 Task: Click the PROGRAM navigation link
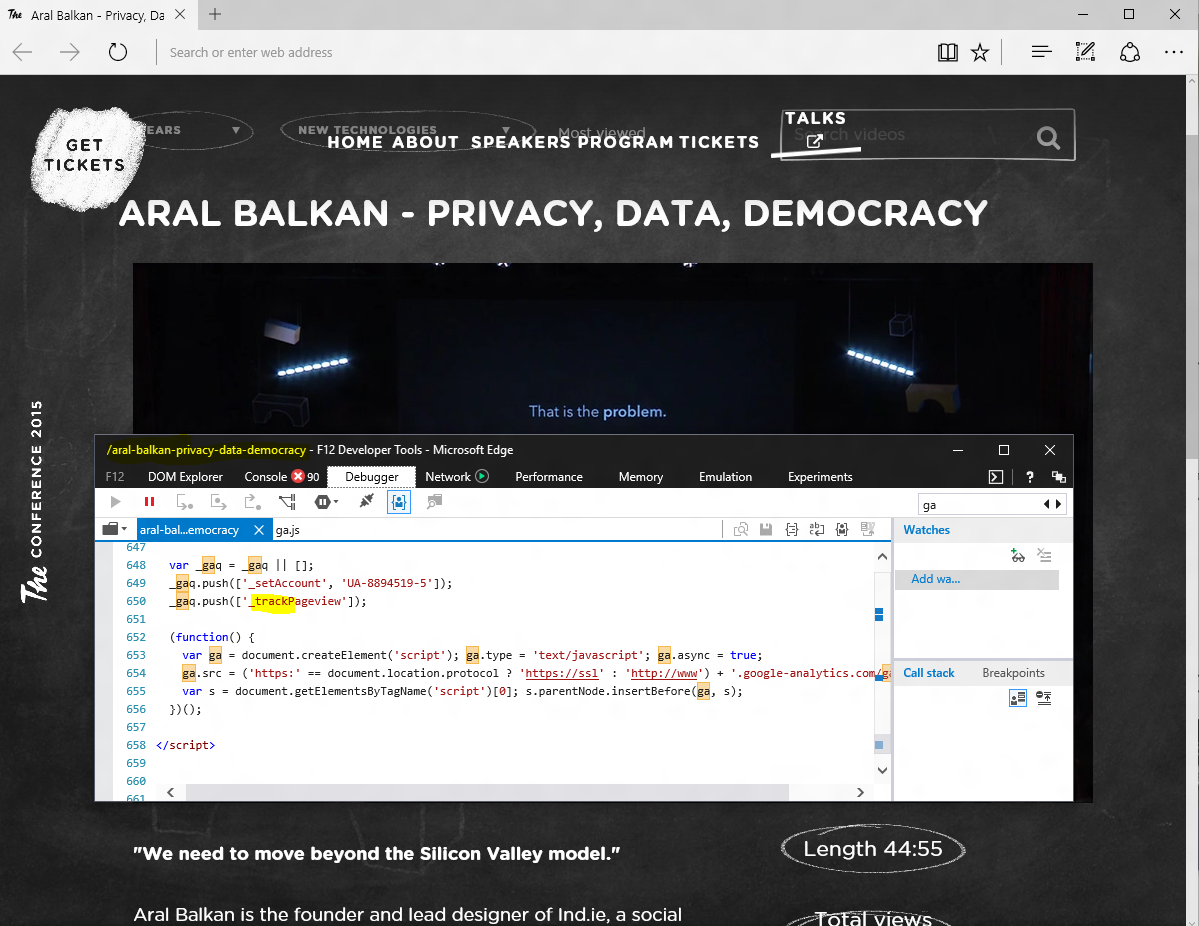(625, 142)
